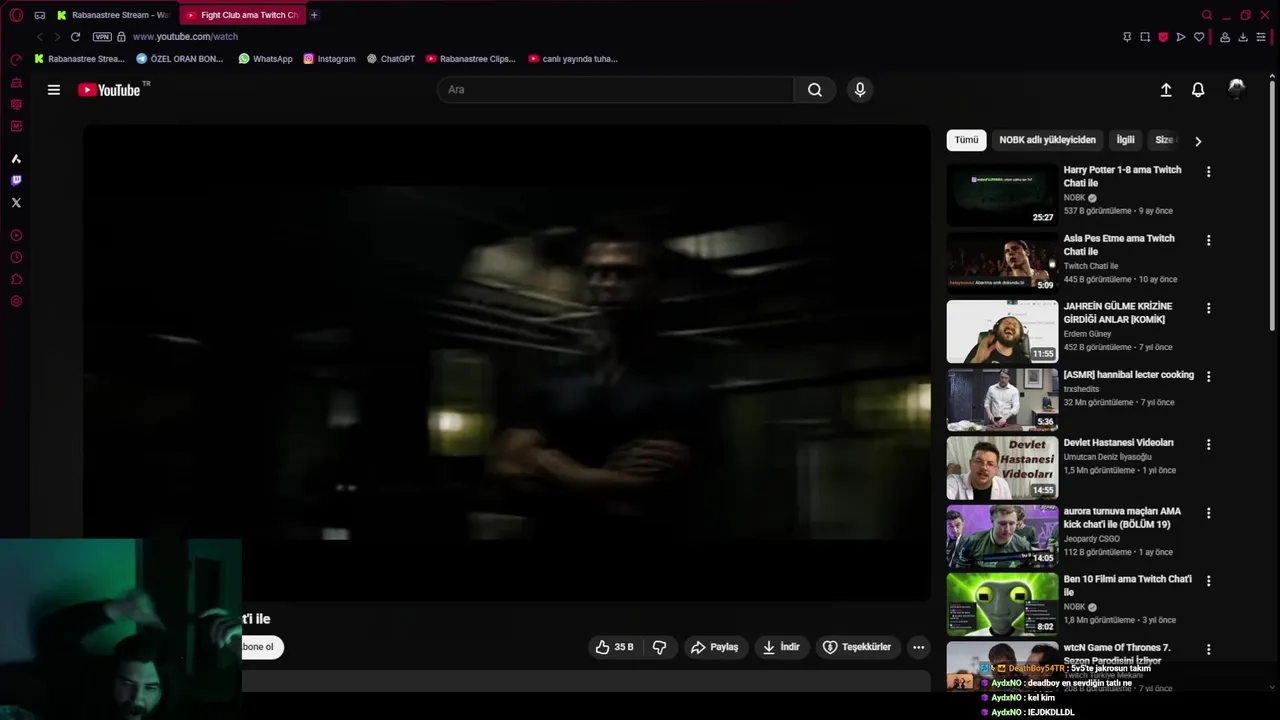1280x720 pixels.
Task: Click the tab search magnifier icon
Action: pyautogui.click(x=1207, y=15)
